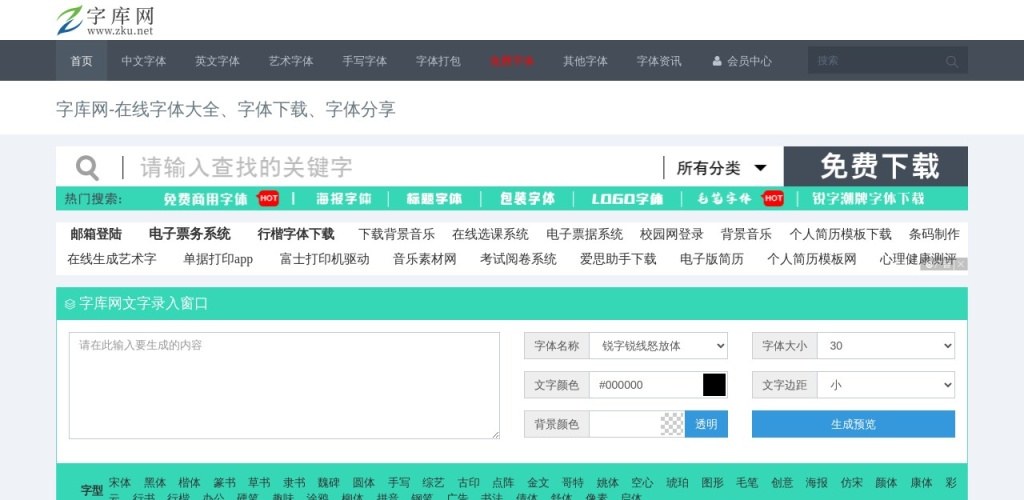This screenshot has height=500, width=1024.
Task: Toggle the 透明 background button
Action: coord(706,424)
